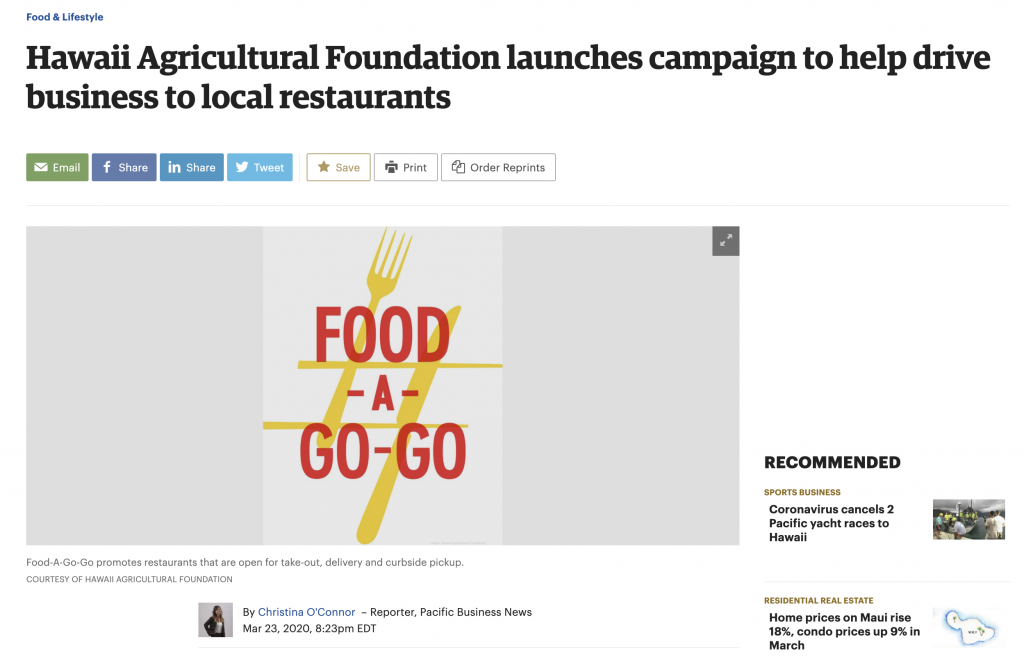
Task: Select Residential Real Estate category label
Action: click(x=818, y=600)
